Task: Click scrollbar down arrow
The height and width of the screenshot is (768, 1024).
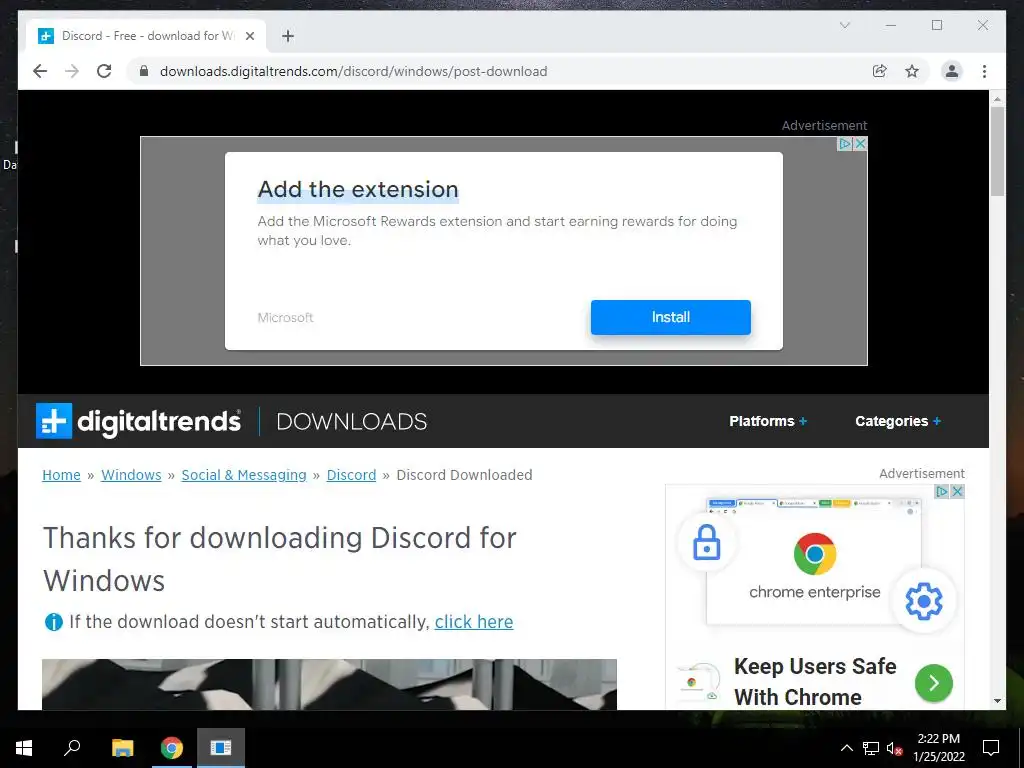Action: point(997,701)
